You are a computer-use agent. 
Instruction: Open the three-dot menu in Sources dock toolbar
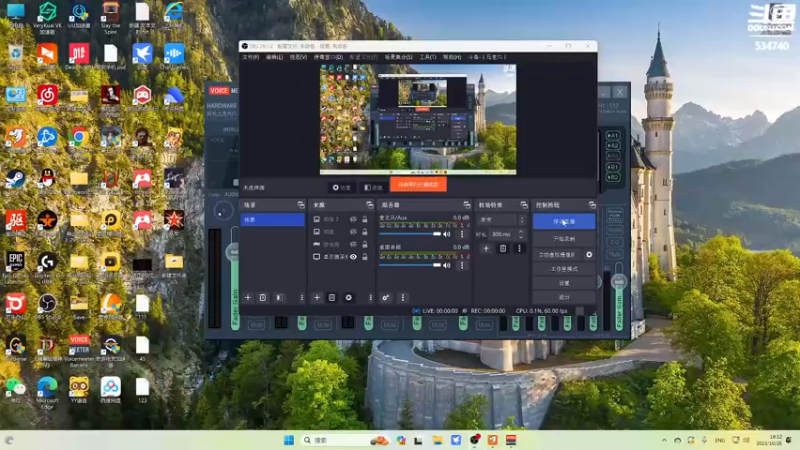(x=370, y=297)
